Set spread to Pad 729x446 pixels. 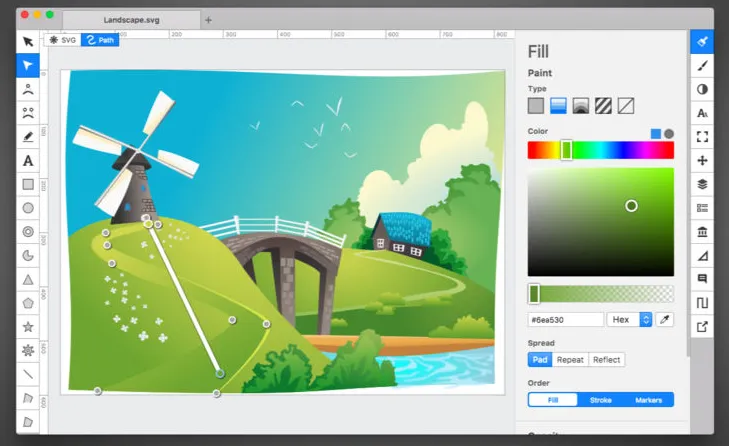[x=540, y=359]
